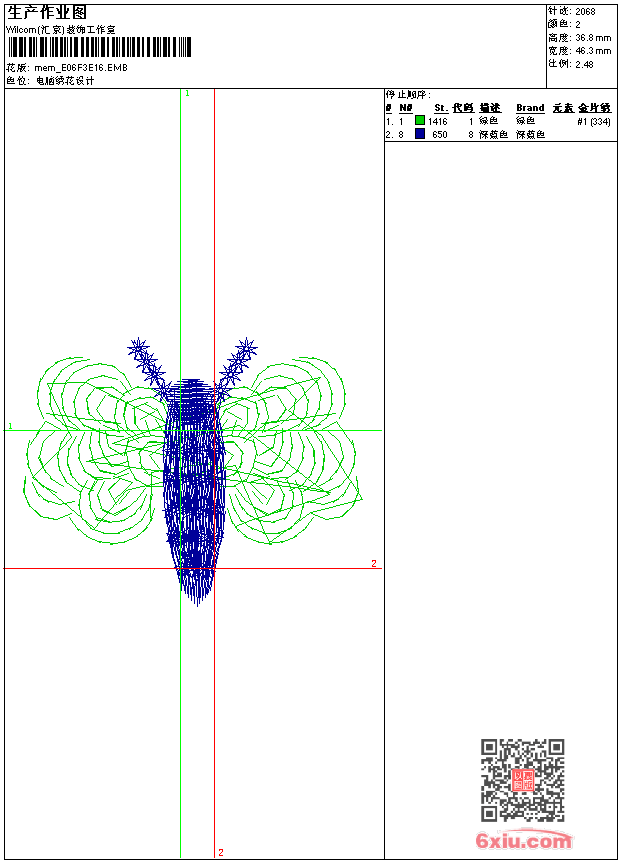Click the N# column header
Viewport: 620px width, 860px height.
click(405, 108)
